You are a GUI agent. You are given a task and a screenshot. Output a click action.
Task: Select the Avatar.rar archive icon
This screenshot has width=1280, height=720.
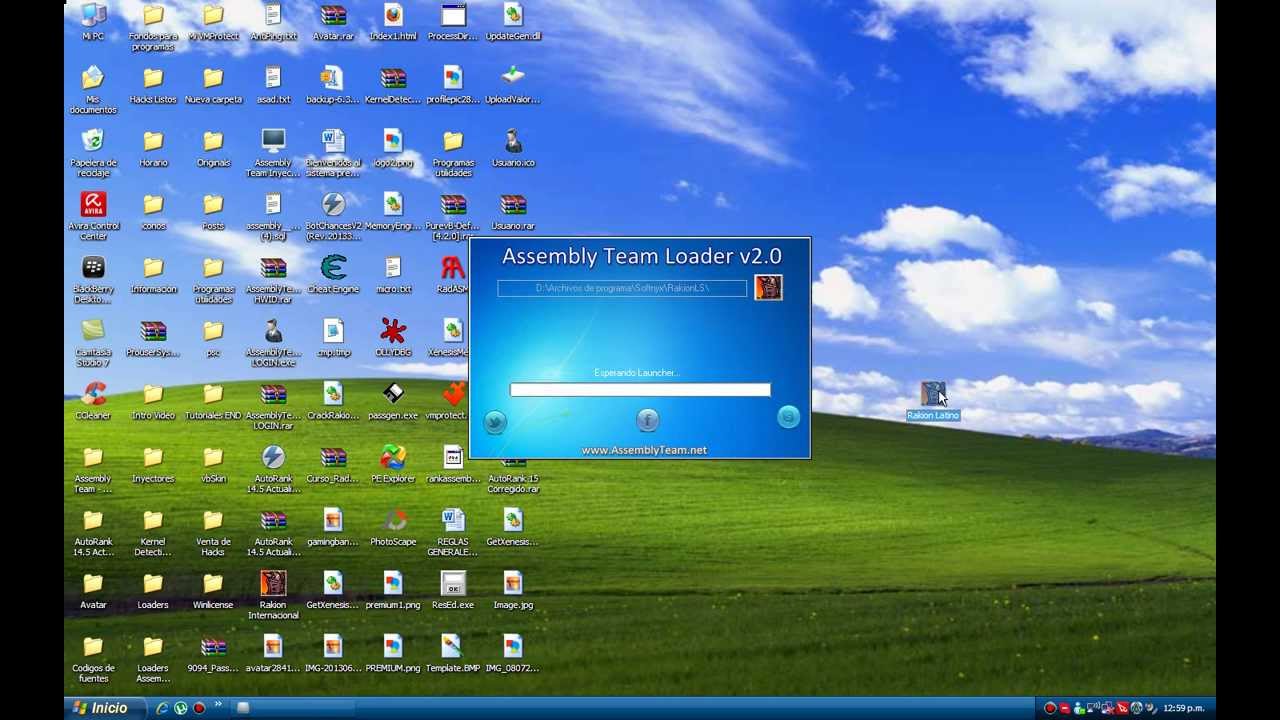333,21
